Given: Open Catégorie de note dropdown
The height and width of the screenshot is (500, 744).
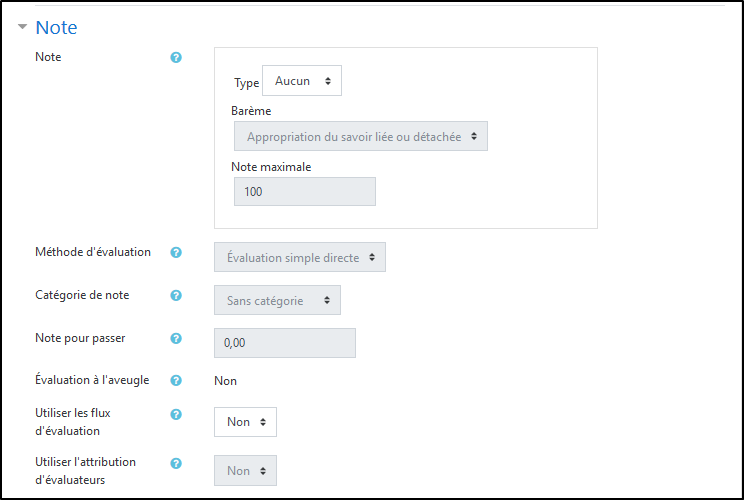Looking at the screenshot, I should coord(277,300).
